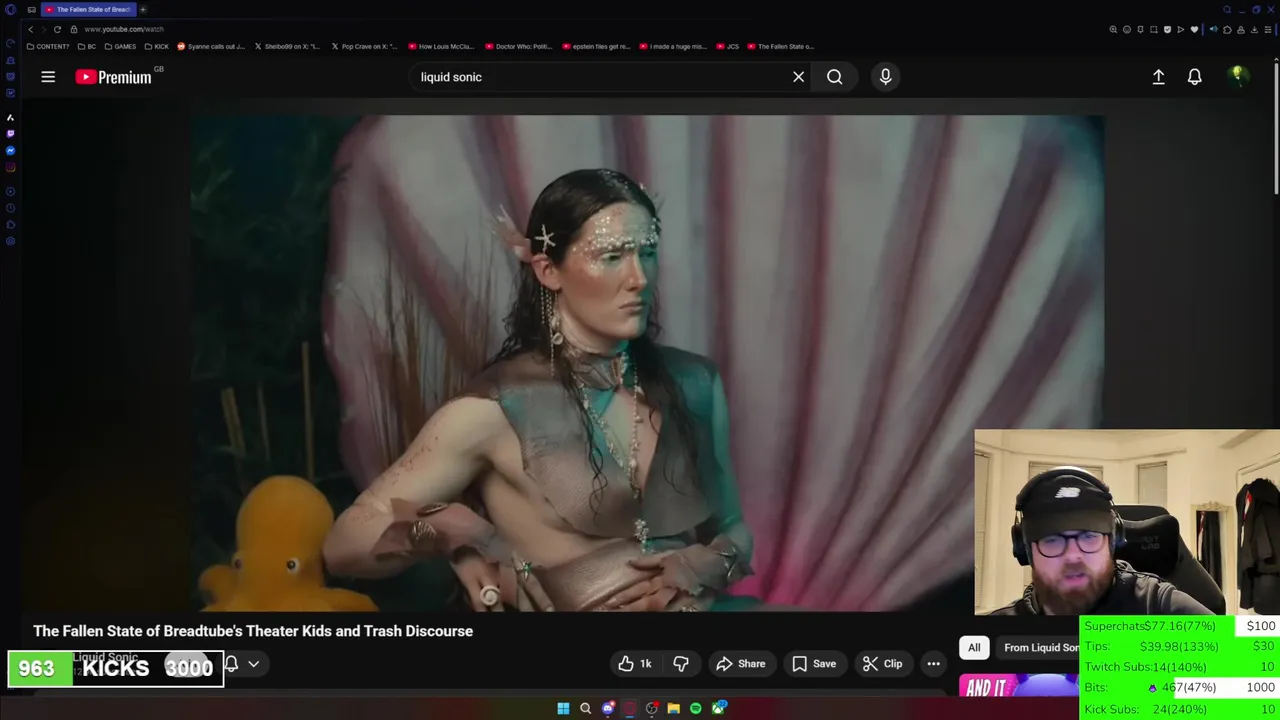Toggle the channel notification bell
Image resolution: width=1280 pixels, height=720 pixels.
(232, 664)
